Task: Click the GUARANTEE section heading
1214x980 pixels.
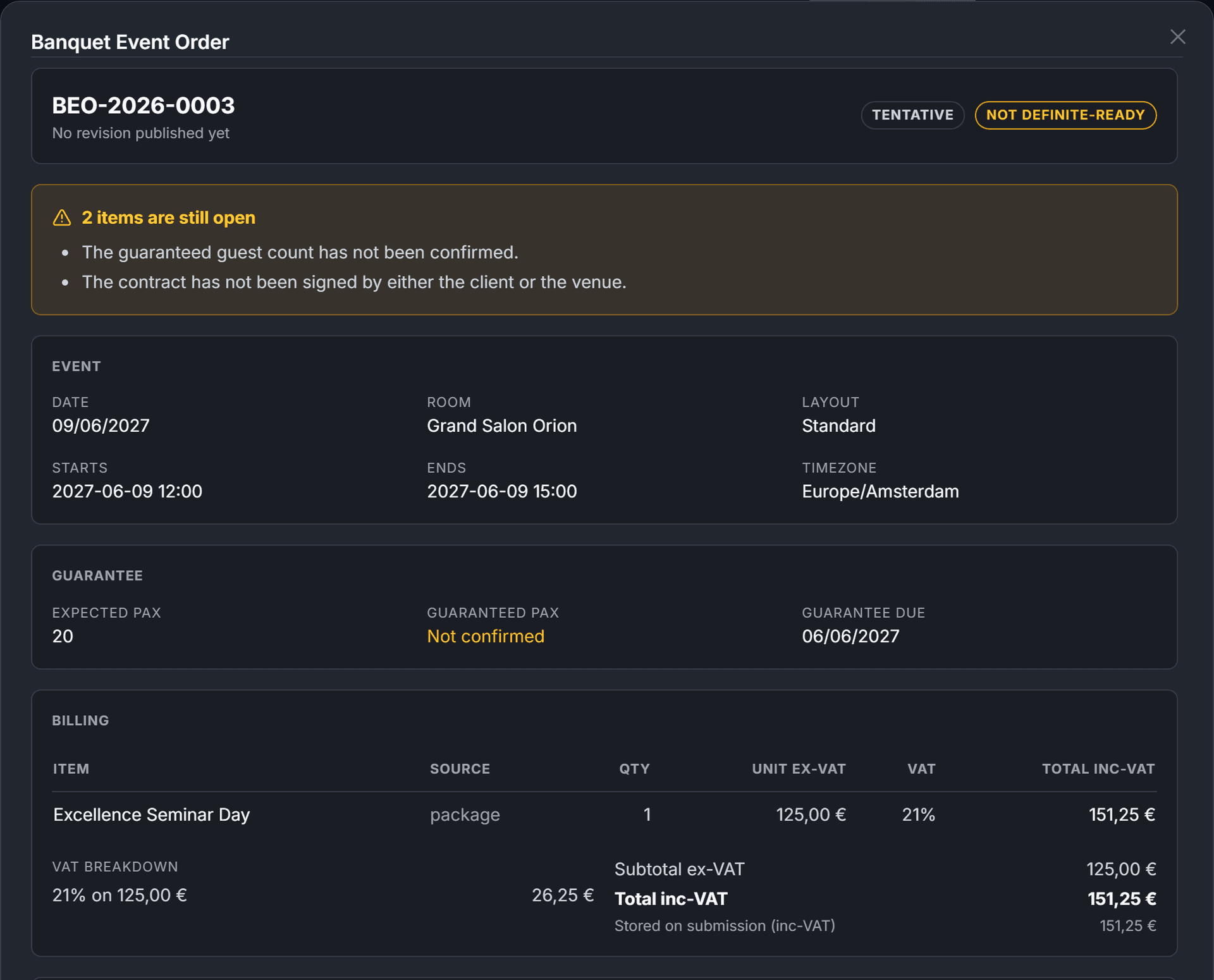Action: pos(97,575)
